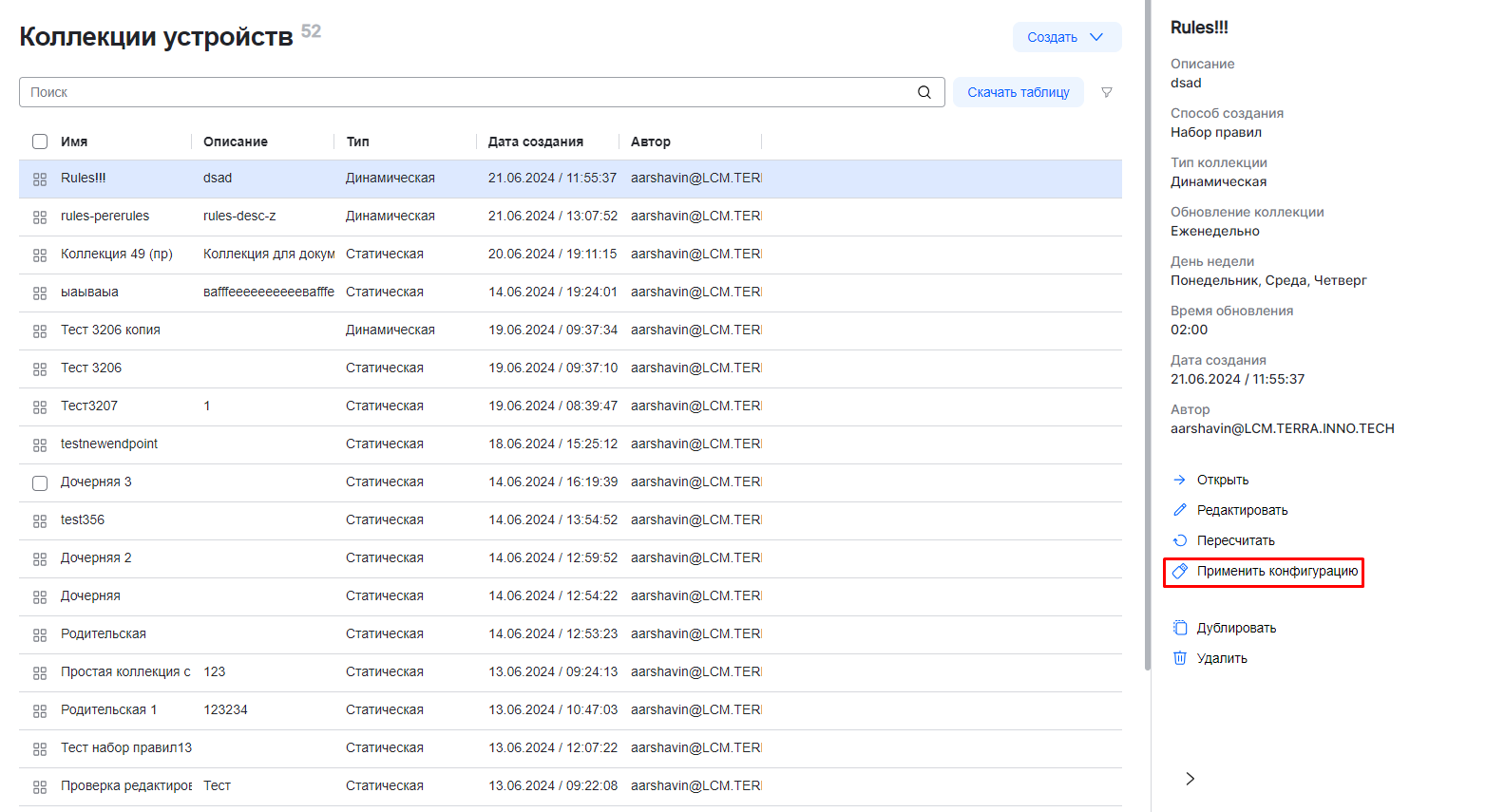The image size is (1486, 812).
Task: Click the pencil icon next to Редактировать
Action: (x=1180, y=510)
